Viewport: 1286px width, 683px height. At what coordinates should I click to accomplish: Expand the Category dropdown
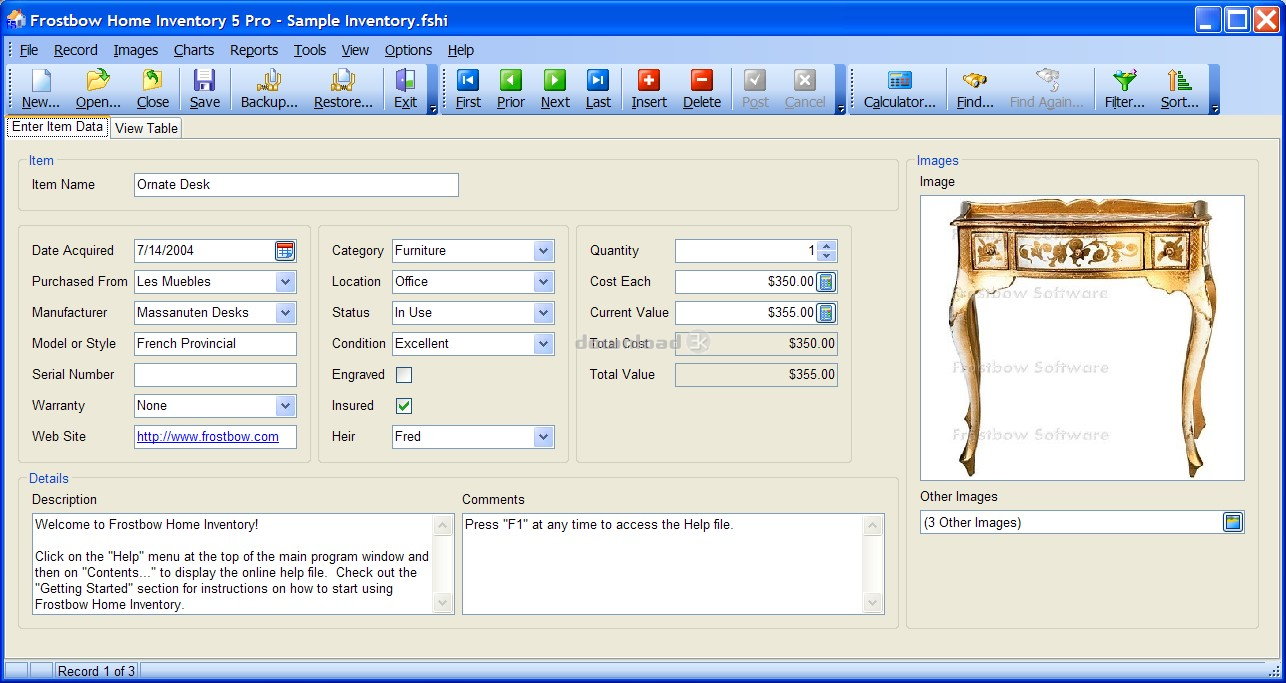point(543,251)
